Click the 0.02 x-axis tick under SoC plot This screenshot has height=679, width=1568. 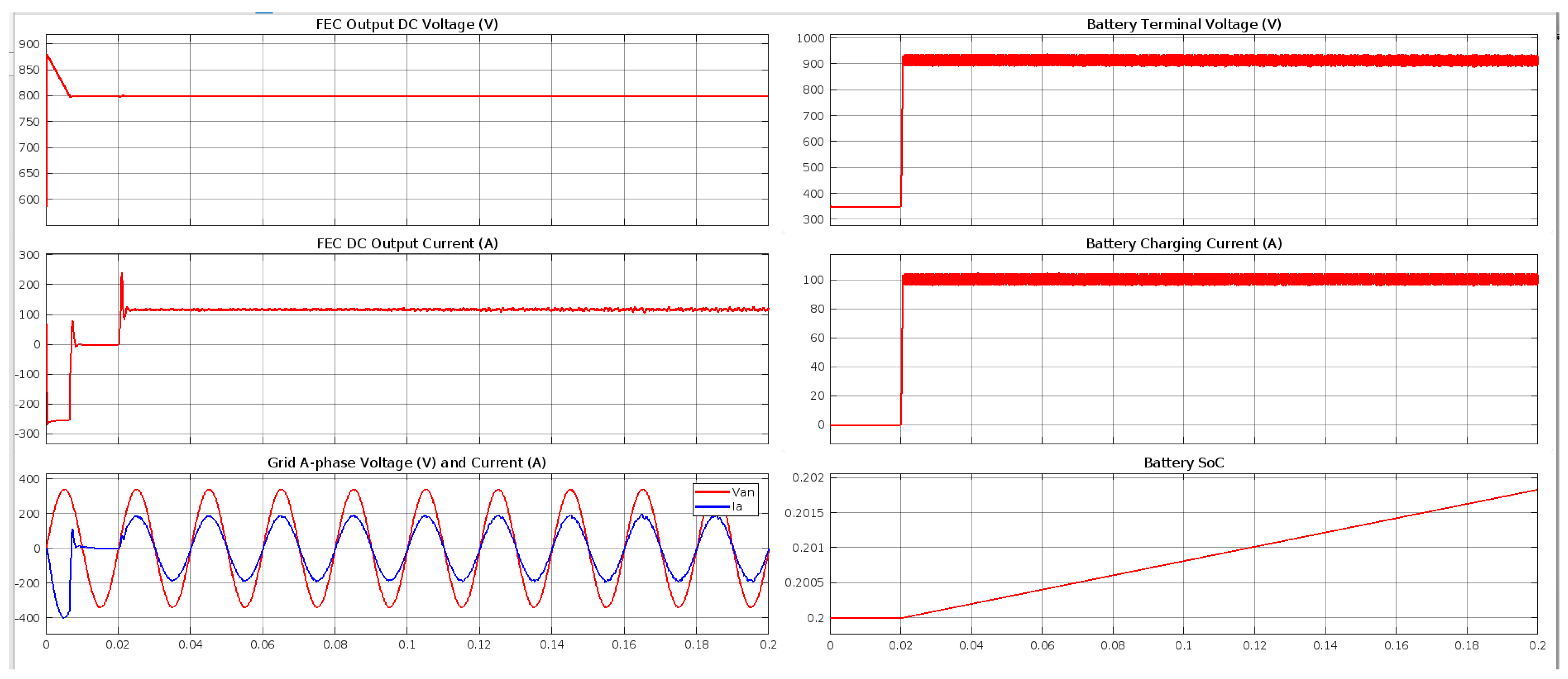(x=900, y=646)
